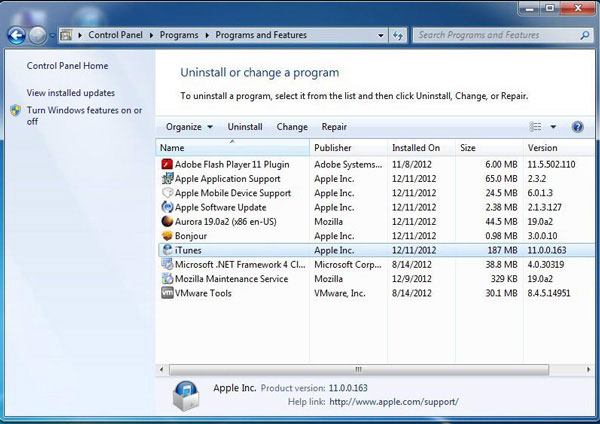Click Uninstall in the toolbar
The width and height of the screenshot is (600, 424).
245,127
